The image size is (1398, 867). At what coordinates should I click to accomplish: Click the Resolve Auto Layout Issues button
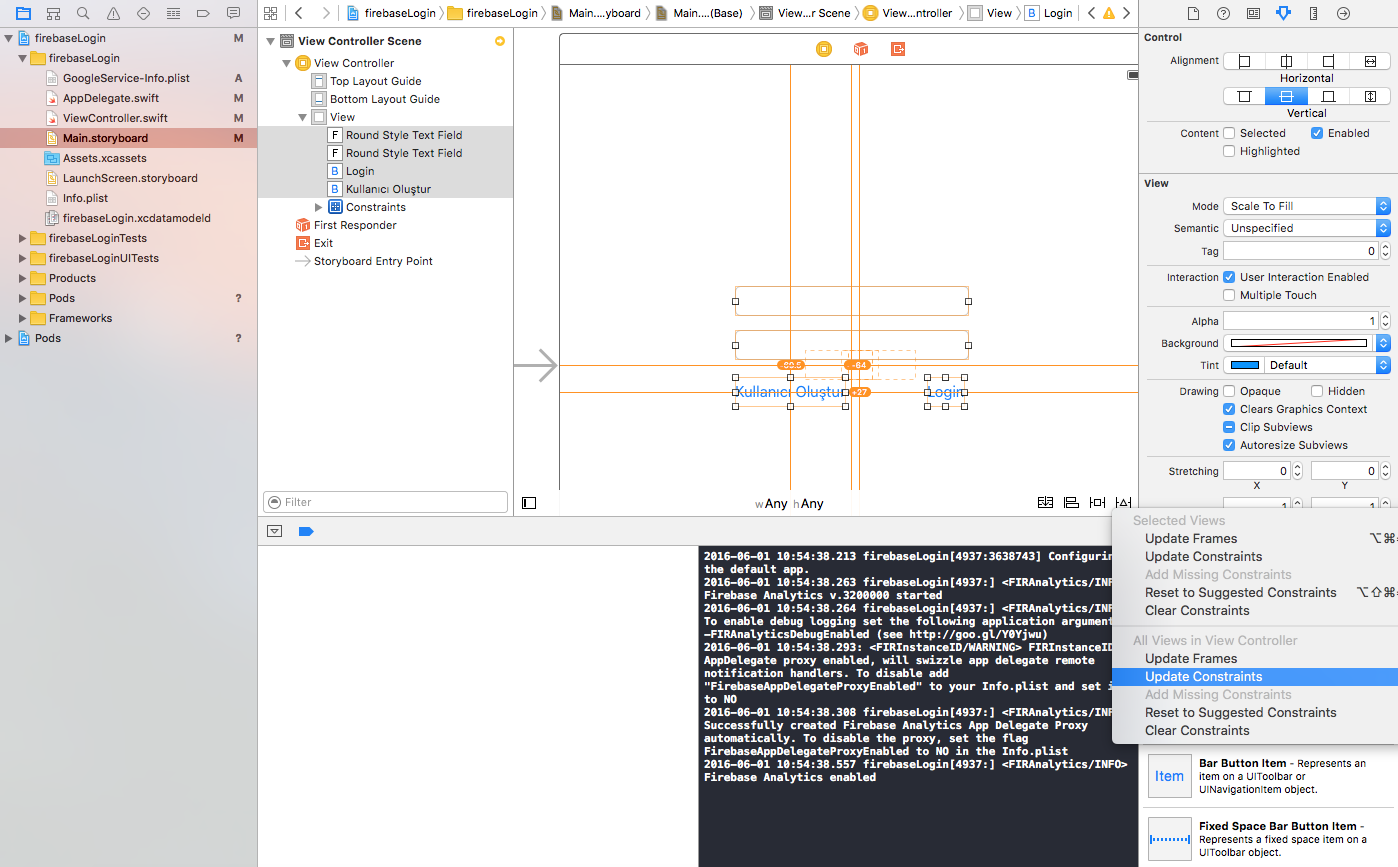[x=1124, y=503]
